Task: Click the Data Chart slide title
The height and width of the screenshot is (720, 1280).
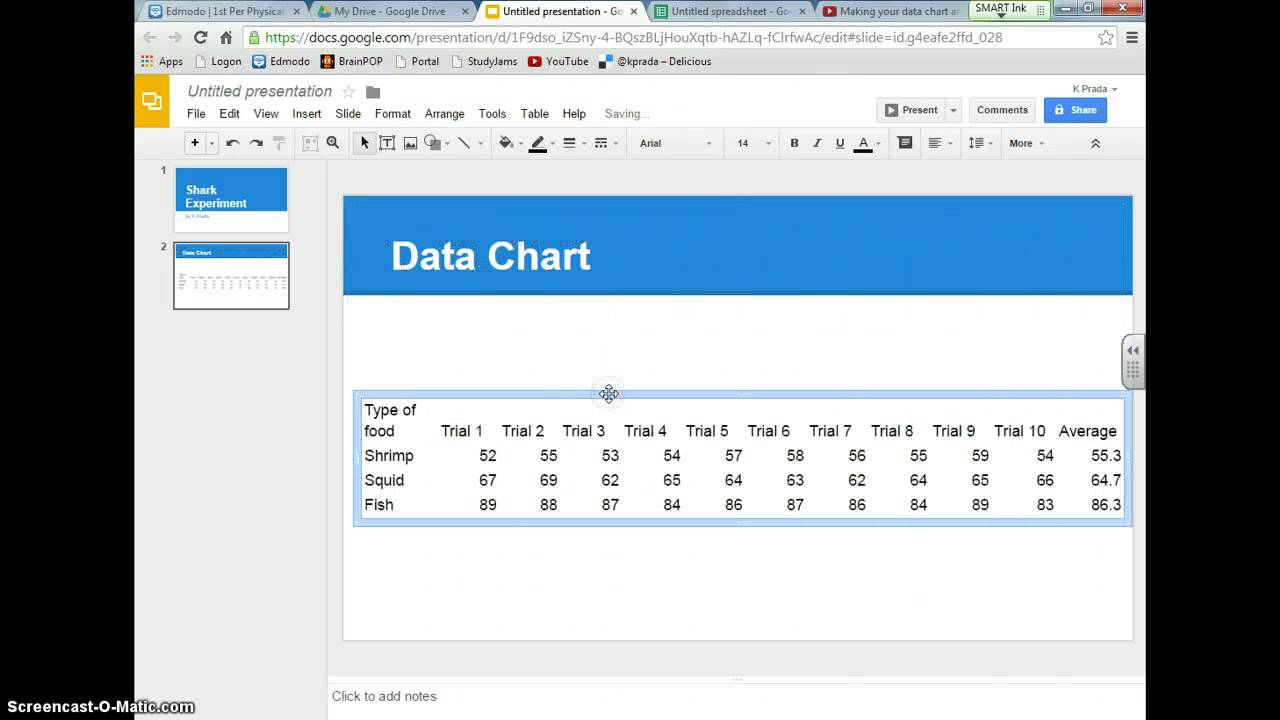Action: (x=491, y=256)
